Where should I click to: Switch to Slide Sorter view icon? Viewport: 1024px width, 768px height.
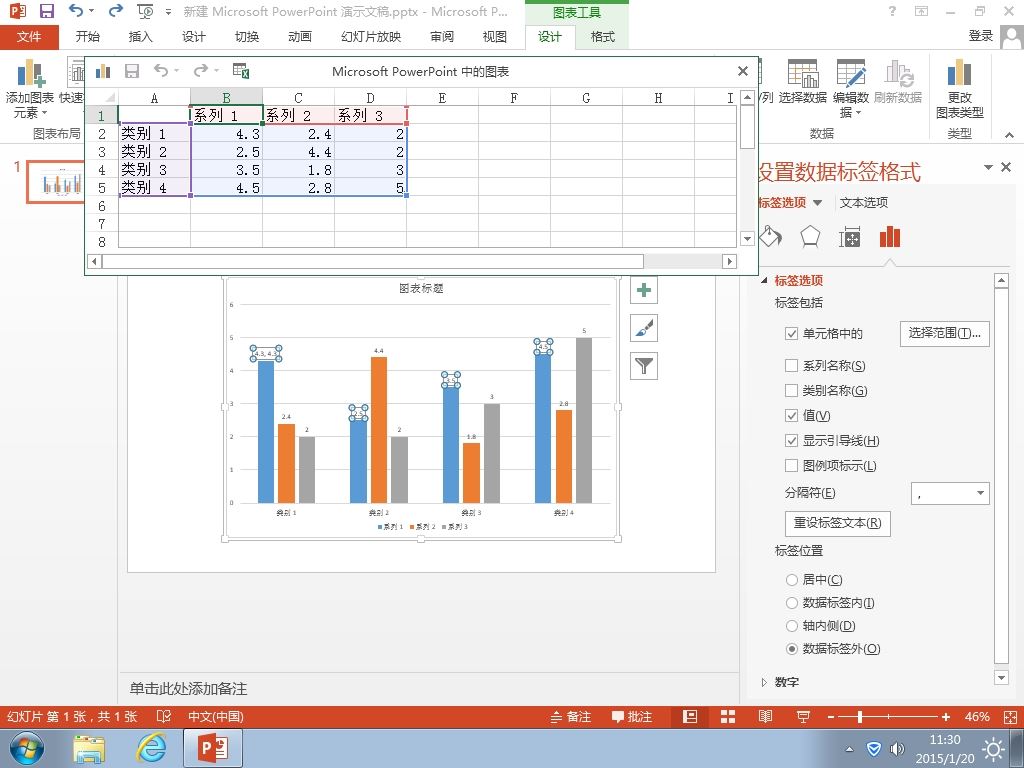tap(728, 716)
